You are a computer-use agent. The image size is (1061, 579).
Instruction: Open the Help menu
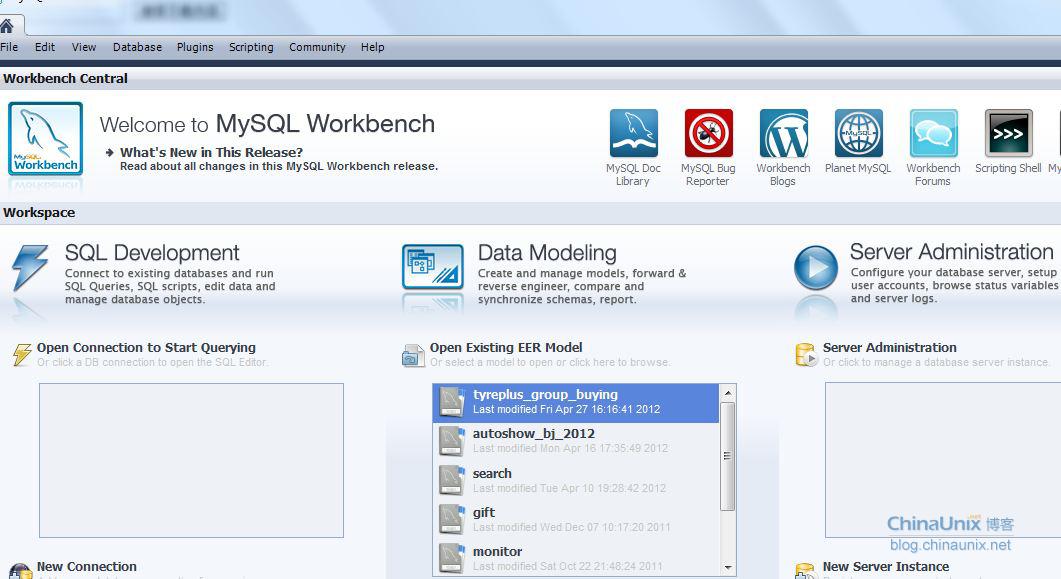pyautogui.click(x=372, y=47)
